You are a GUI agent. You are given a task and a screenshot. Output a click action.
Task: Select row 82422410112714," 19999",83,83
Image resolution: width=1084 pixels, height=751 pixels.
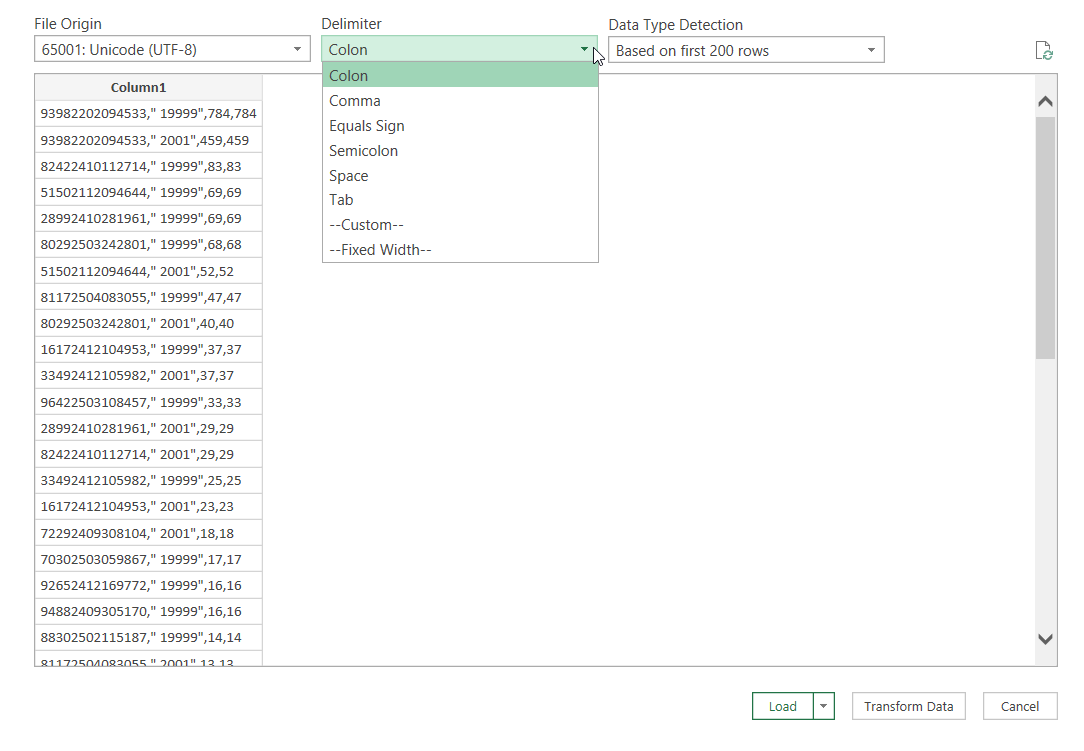(148, 166)
